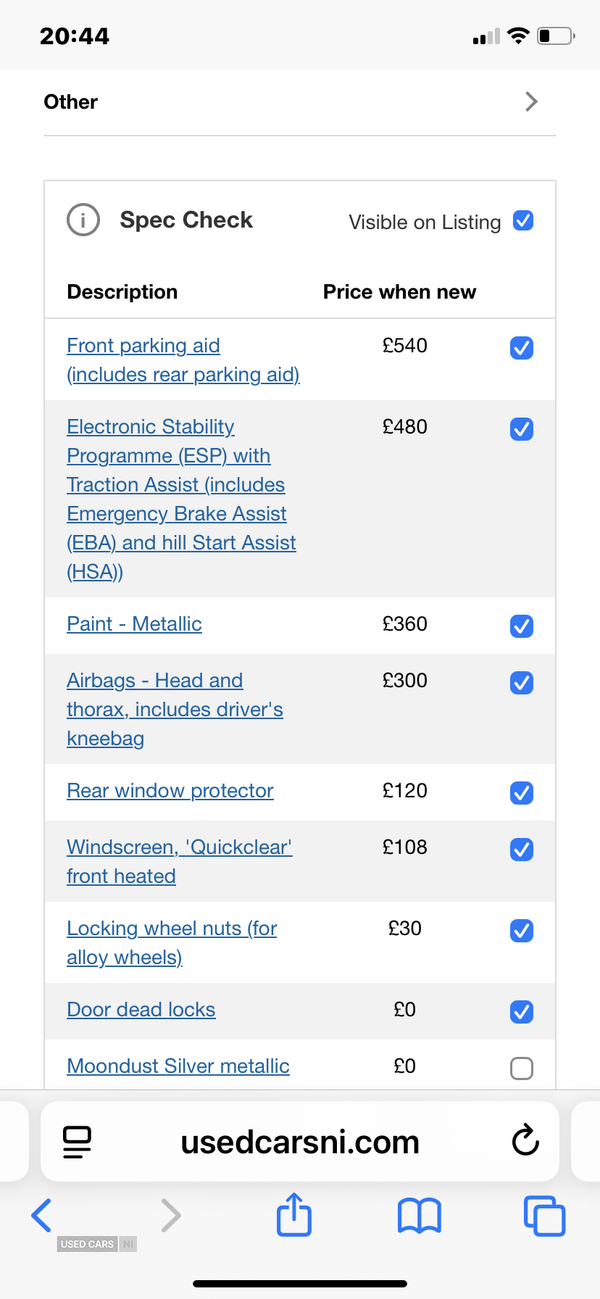Expand the Other section chevron
This screenshot has width=600, height=1299.
click(531, 101)
